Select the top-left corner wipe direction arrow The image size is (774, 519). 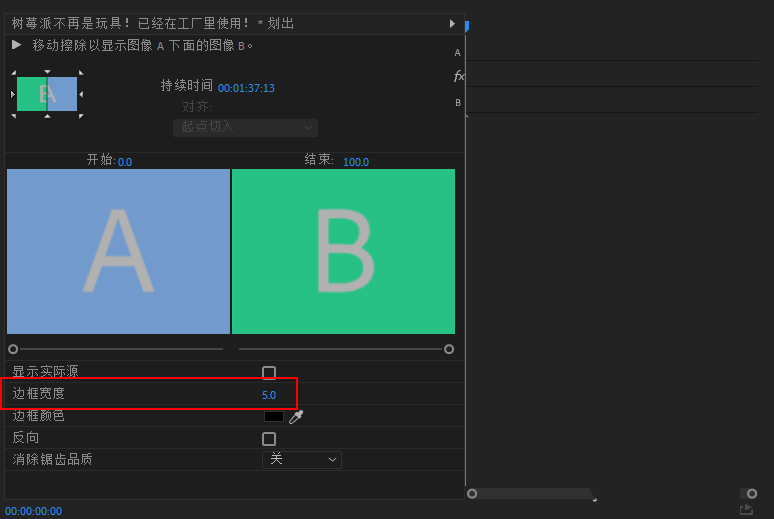[x=13, y=72]
